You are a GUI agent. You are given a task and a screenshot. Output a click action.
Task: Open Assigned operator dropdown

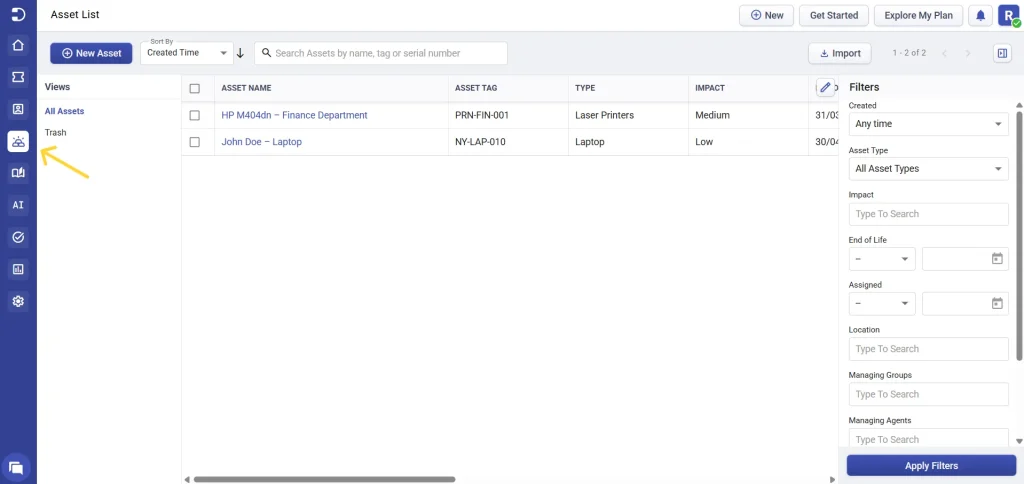point(882,304)
